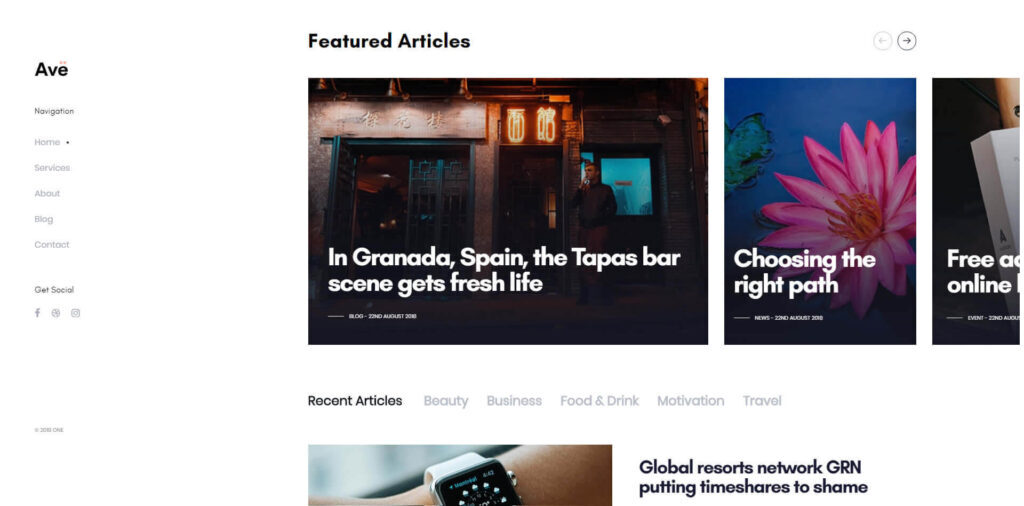The image size is (1024, 506).
Task: Switch to the Beauty tab
Action: pyautogui.click(x=446, y=401)
